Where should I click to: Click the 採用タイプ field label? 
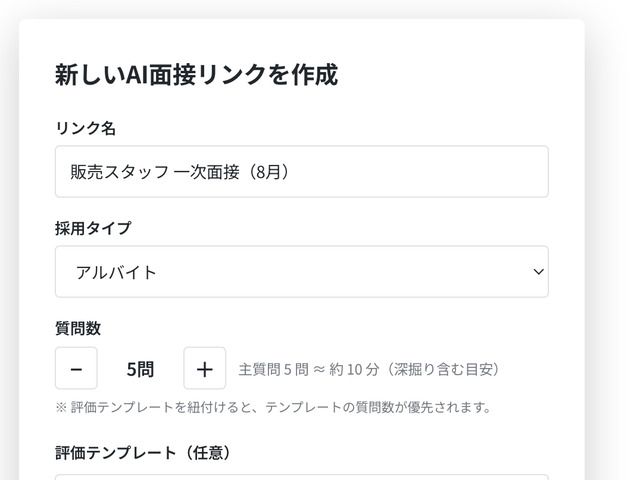coord(93,228)
